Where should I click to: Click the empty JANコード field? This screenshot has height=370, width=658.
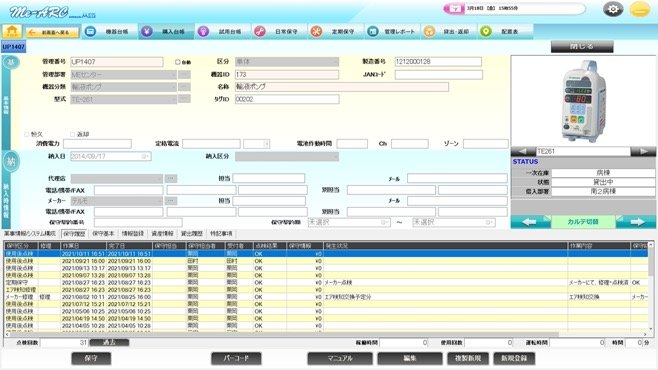tap(439, 75)
